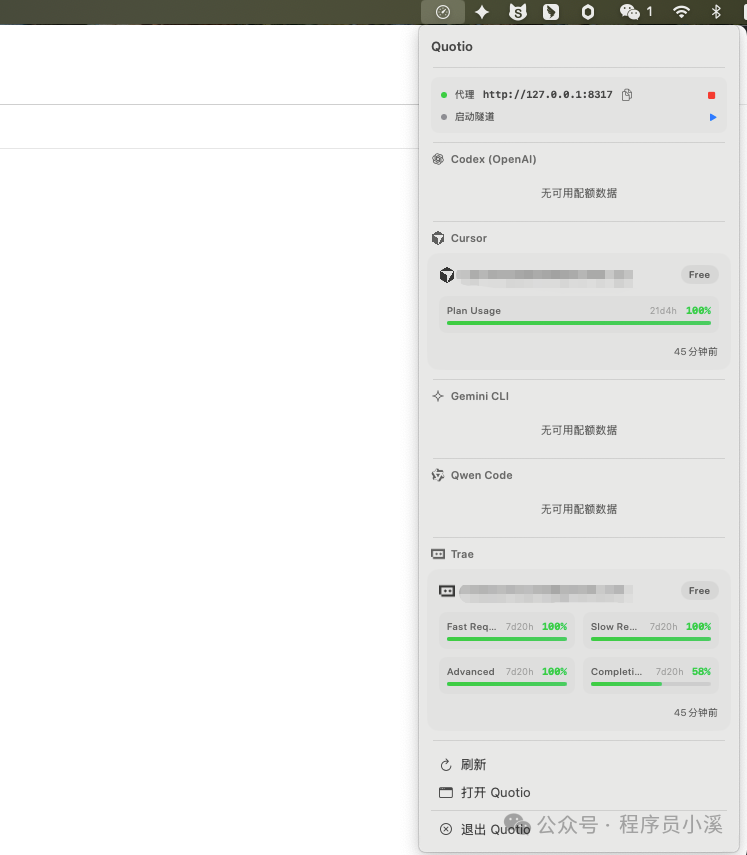Click 45 分钟前 timestamp in Trae card
Screen dimensions: 747x855
tap(696, 713)
